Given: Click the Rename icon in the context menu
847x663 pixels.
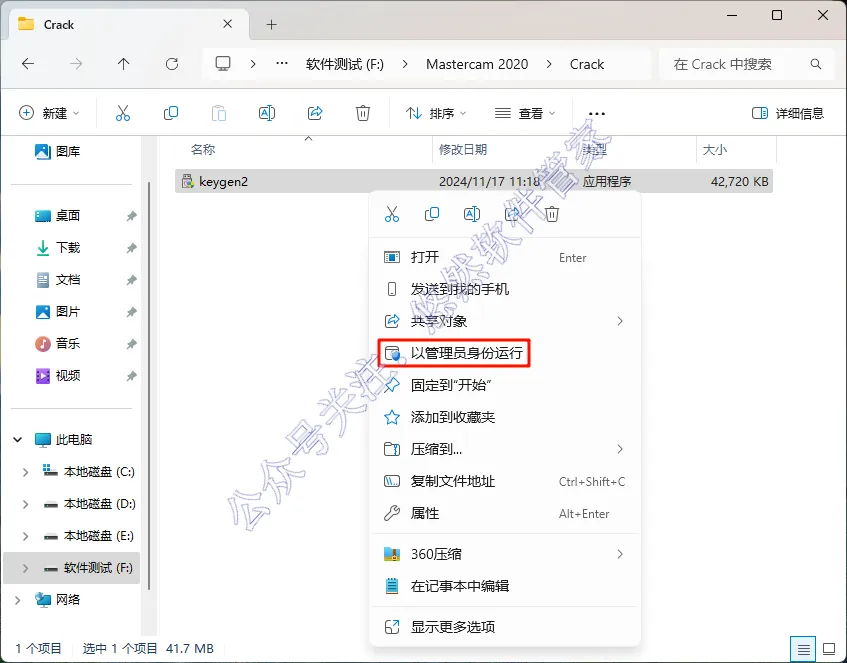Looking at the screenshot, I should tap(472, 214).
